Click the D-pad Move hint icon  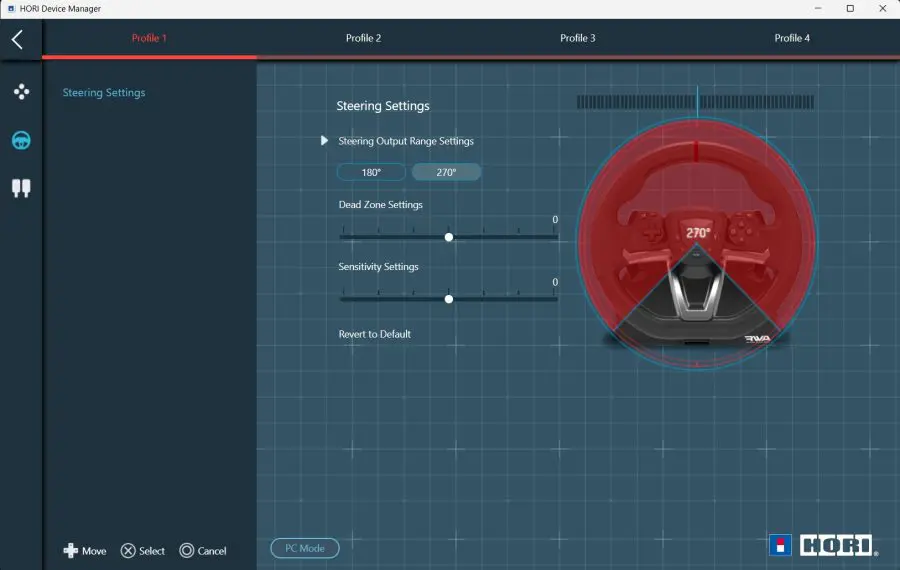[x=71, y=550]
